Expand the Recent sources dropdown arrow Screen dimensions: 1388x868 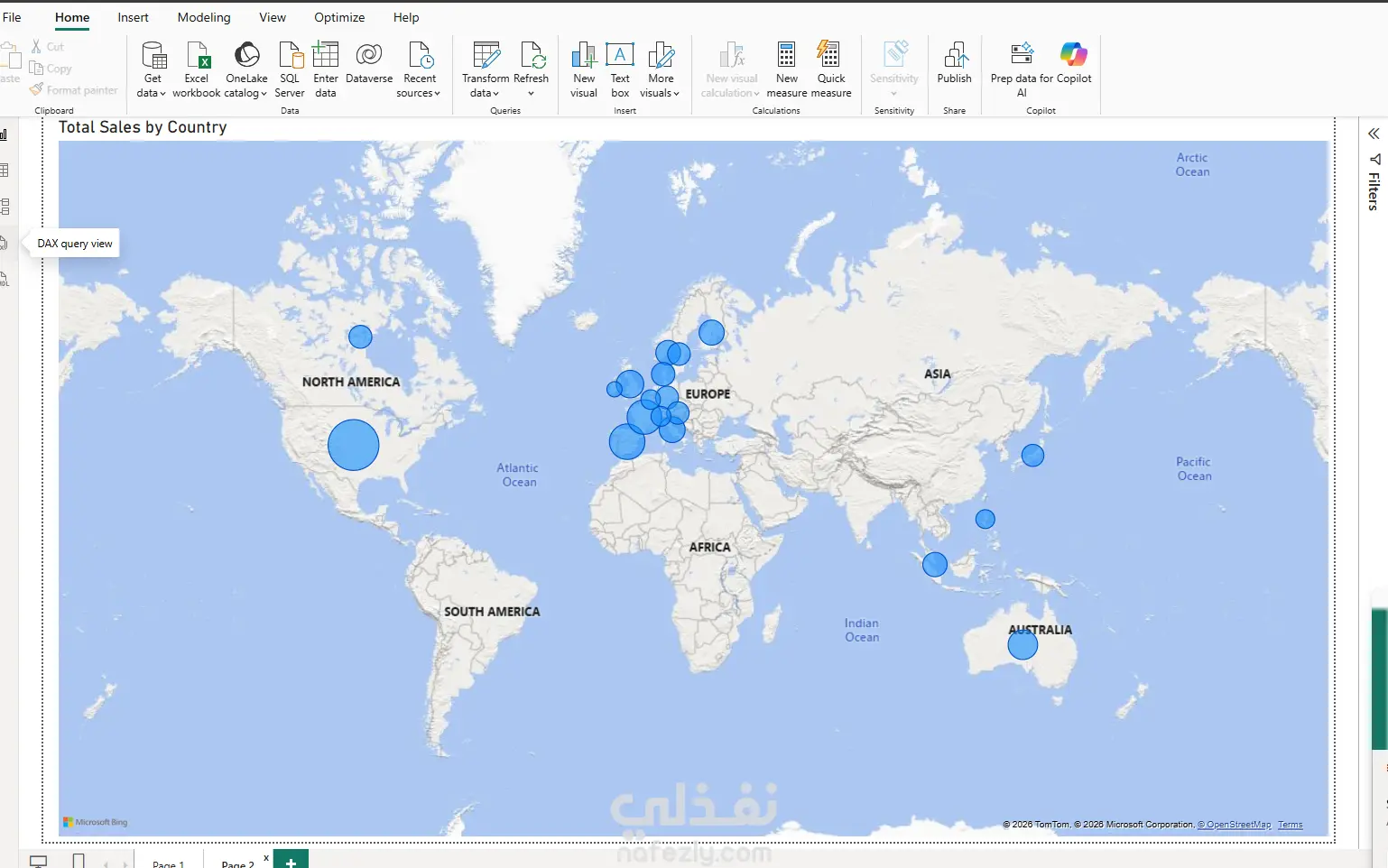(437, 94)
